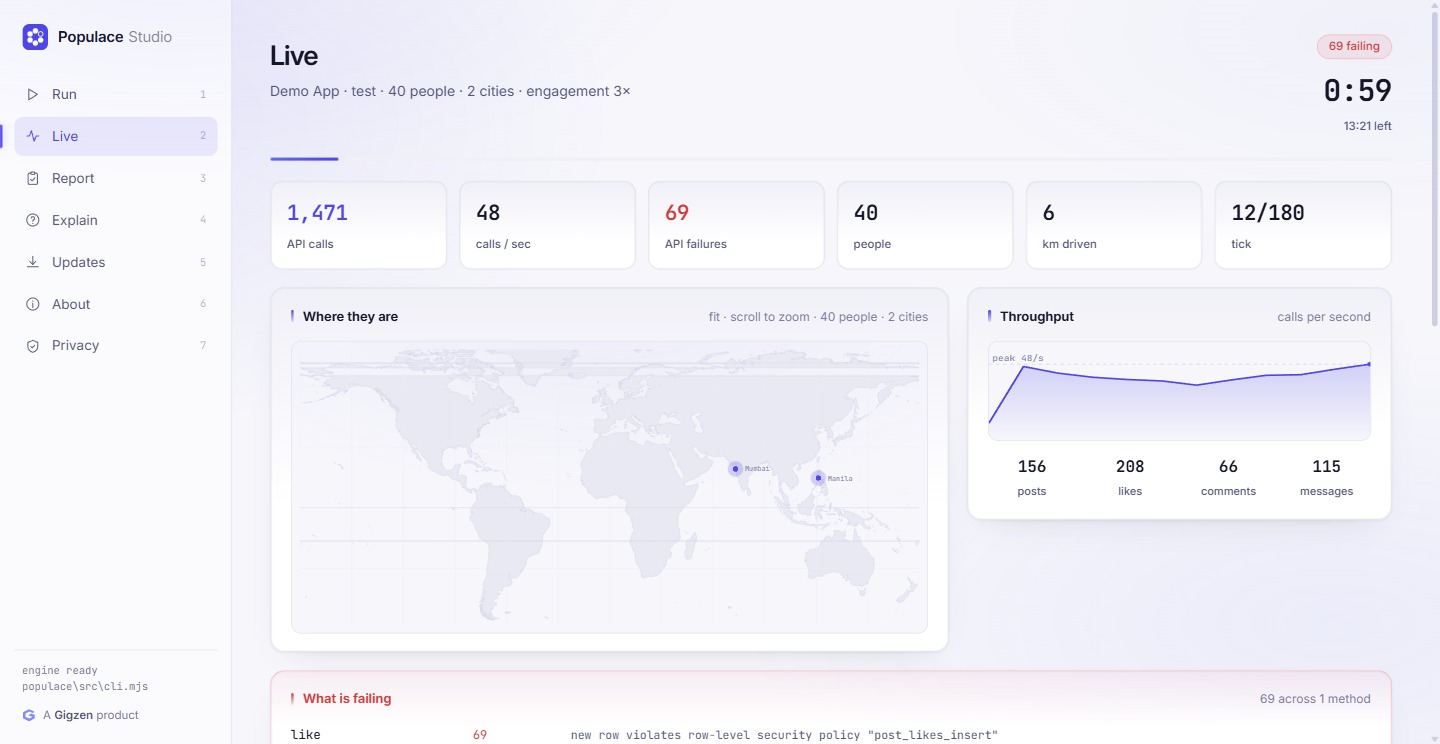Open the Privacy page label
1440x744 pixels.
(x=76, y=345)
